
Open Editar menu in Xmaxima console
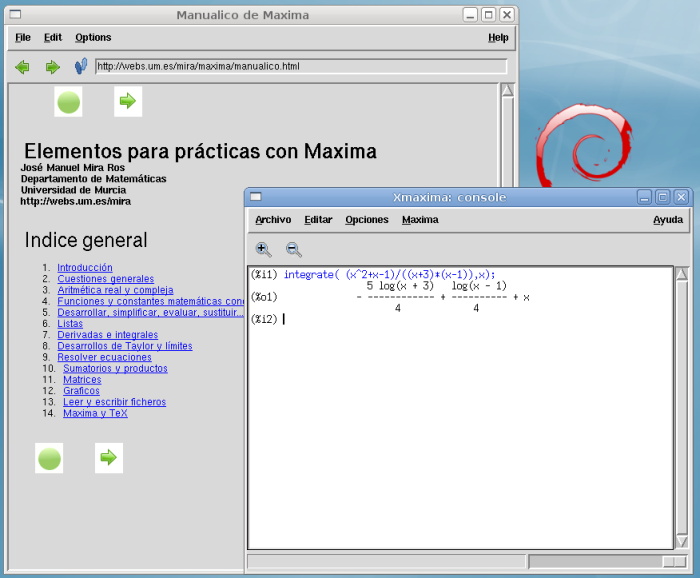[318, 220]
